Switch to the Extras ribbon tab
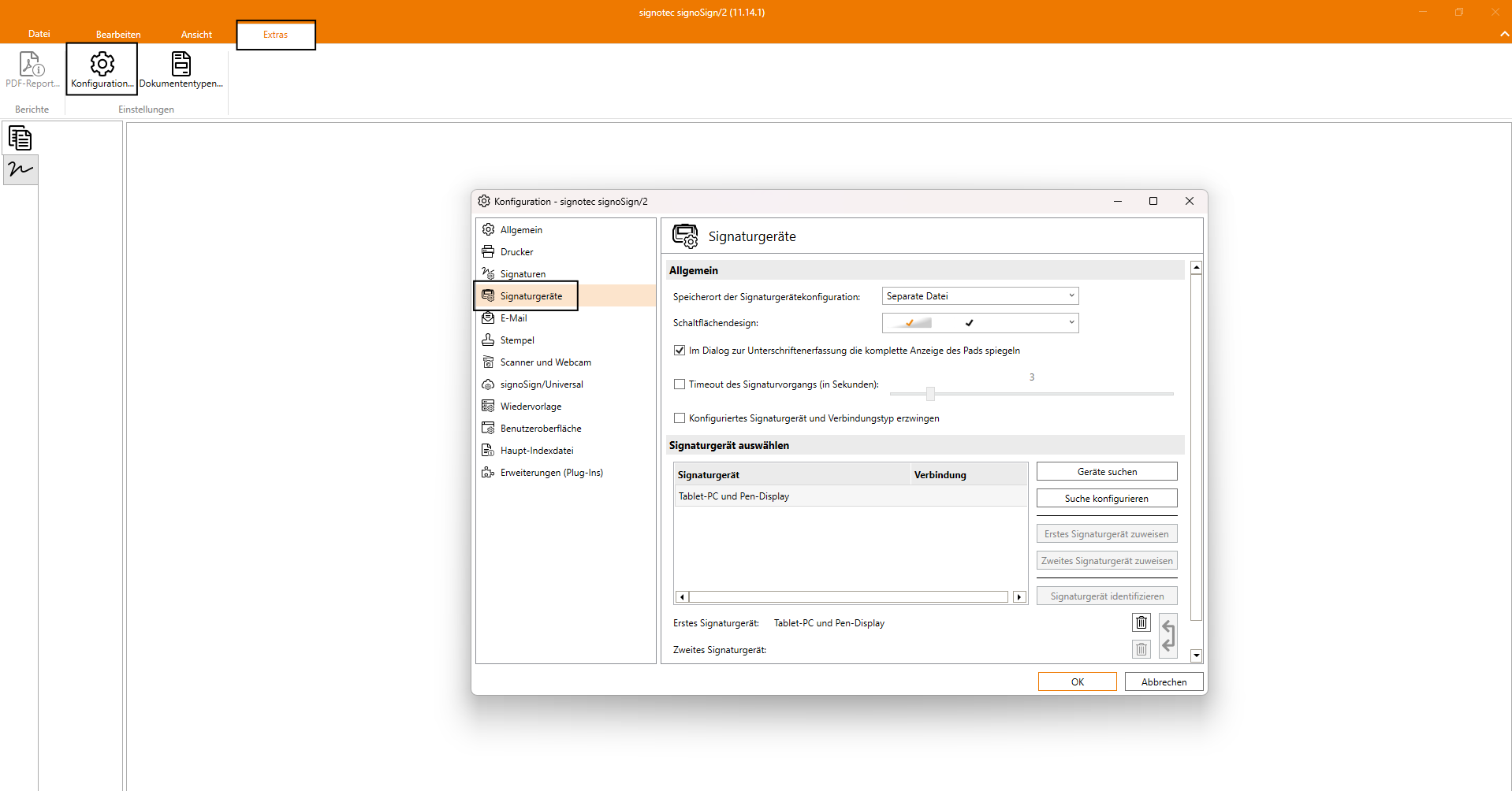The image size is (1512, 791). [x=276, y=35]
